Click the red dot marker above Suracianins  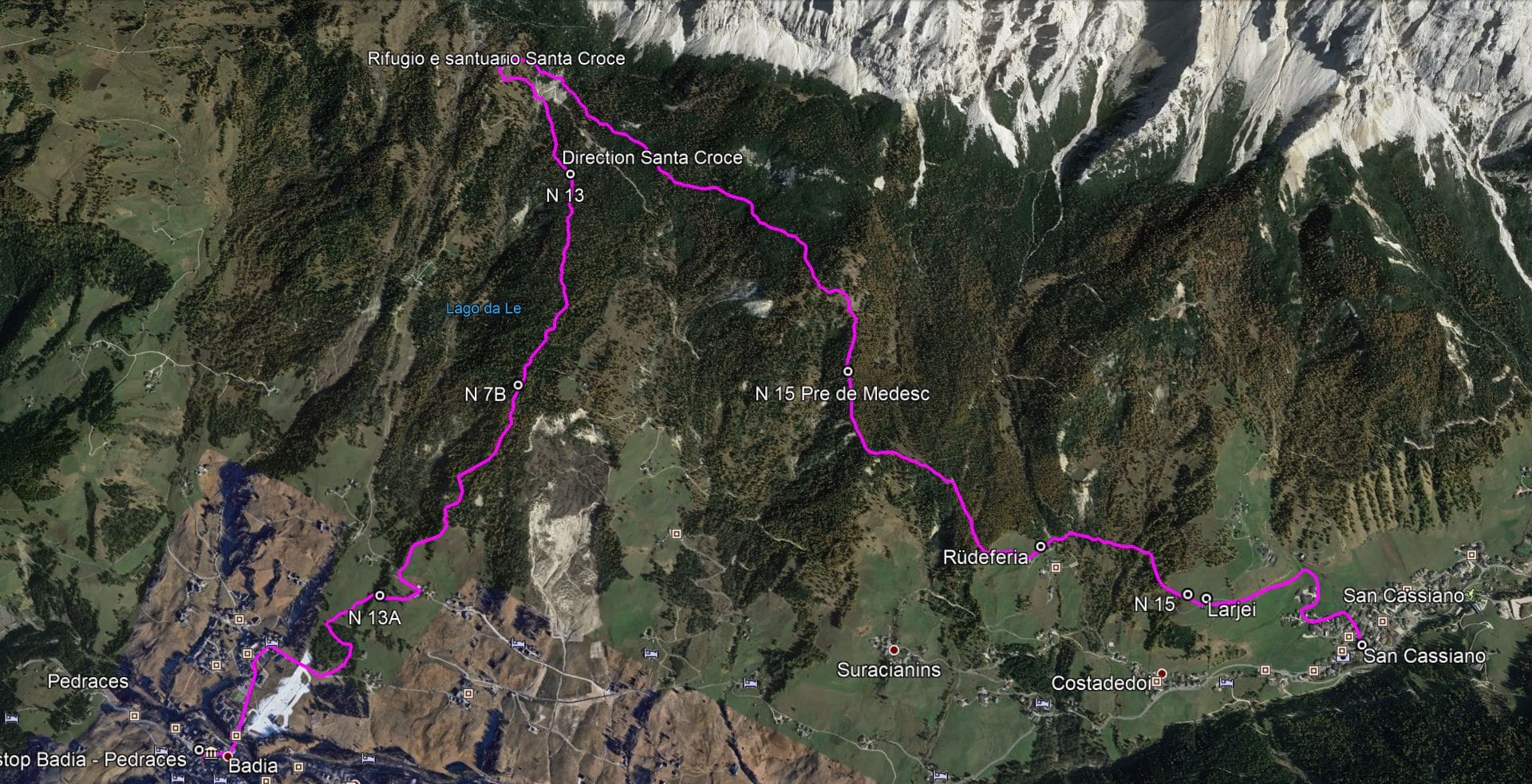[x=894, y=651]
